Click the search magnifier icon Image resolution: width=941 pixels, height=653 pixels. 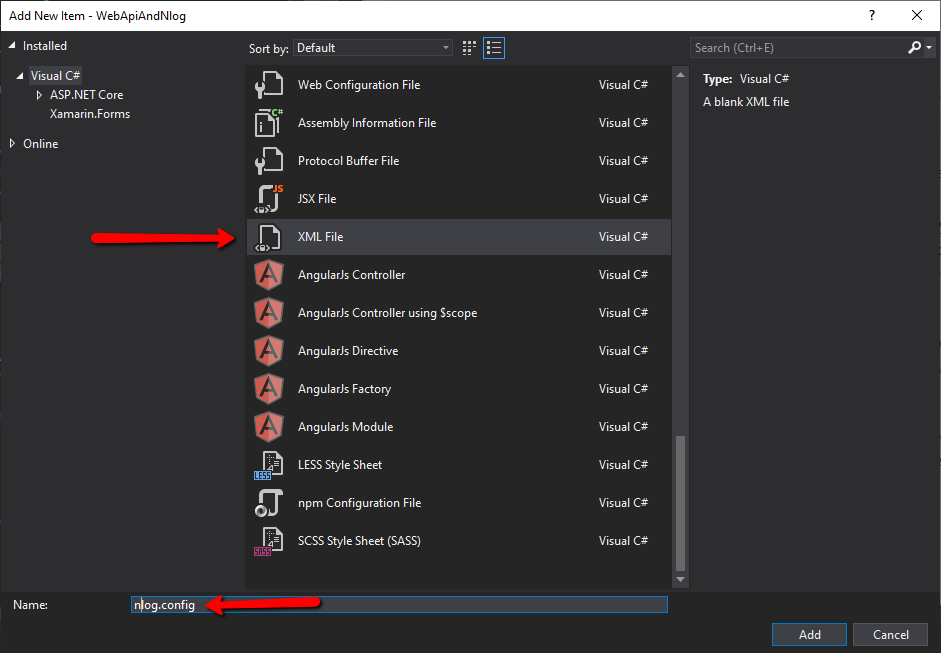pos(914,47)
